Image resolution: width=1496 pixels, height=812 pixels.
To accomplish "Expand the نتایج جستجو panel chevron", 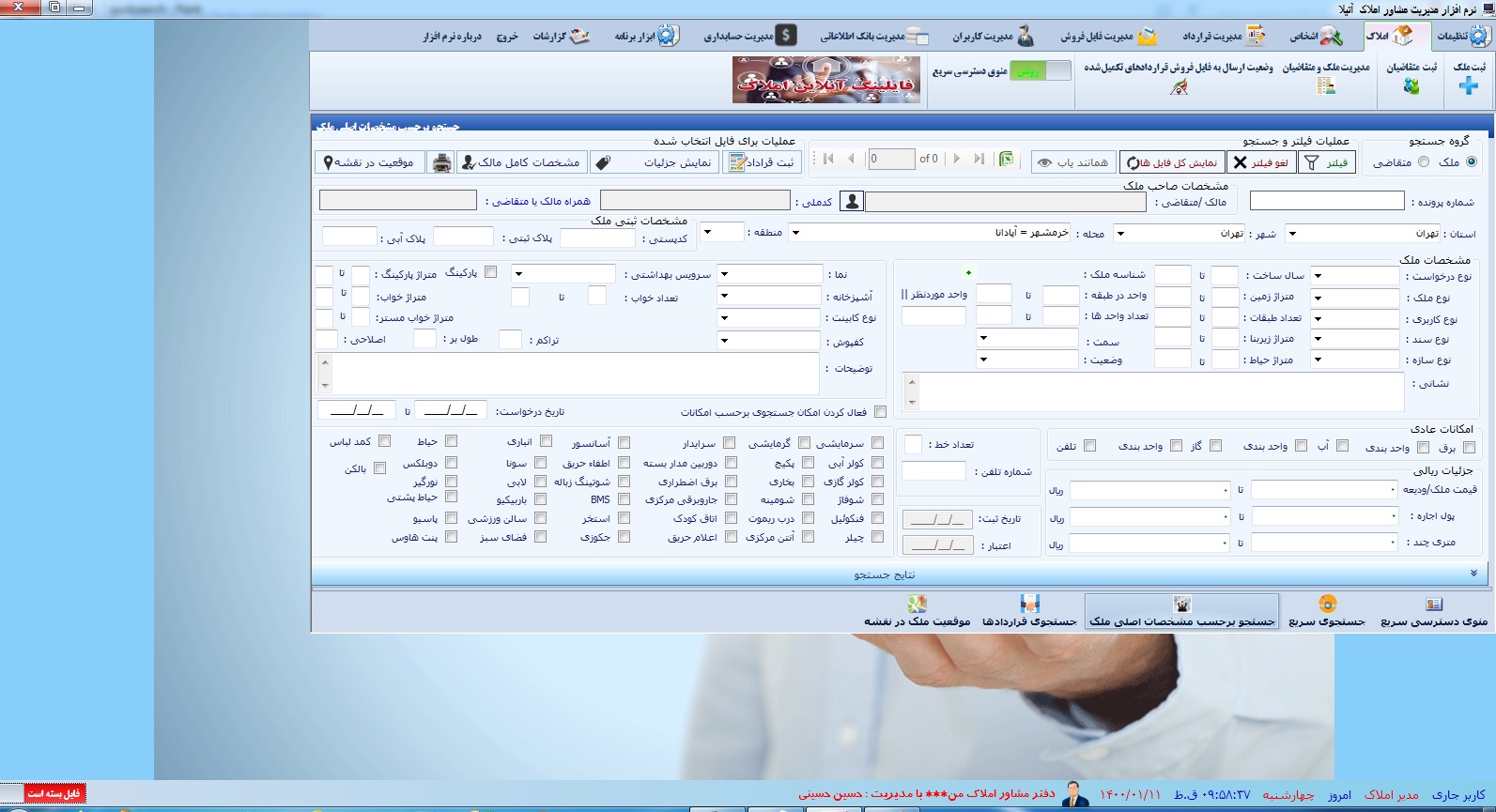I will click(x=1473, y=574).
